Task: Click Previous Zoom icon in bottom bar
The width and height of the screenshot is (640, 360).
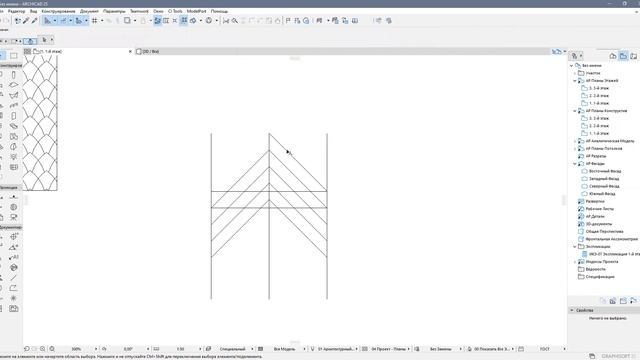Action: click(27, 349)
